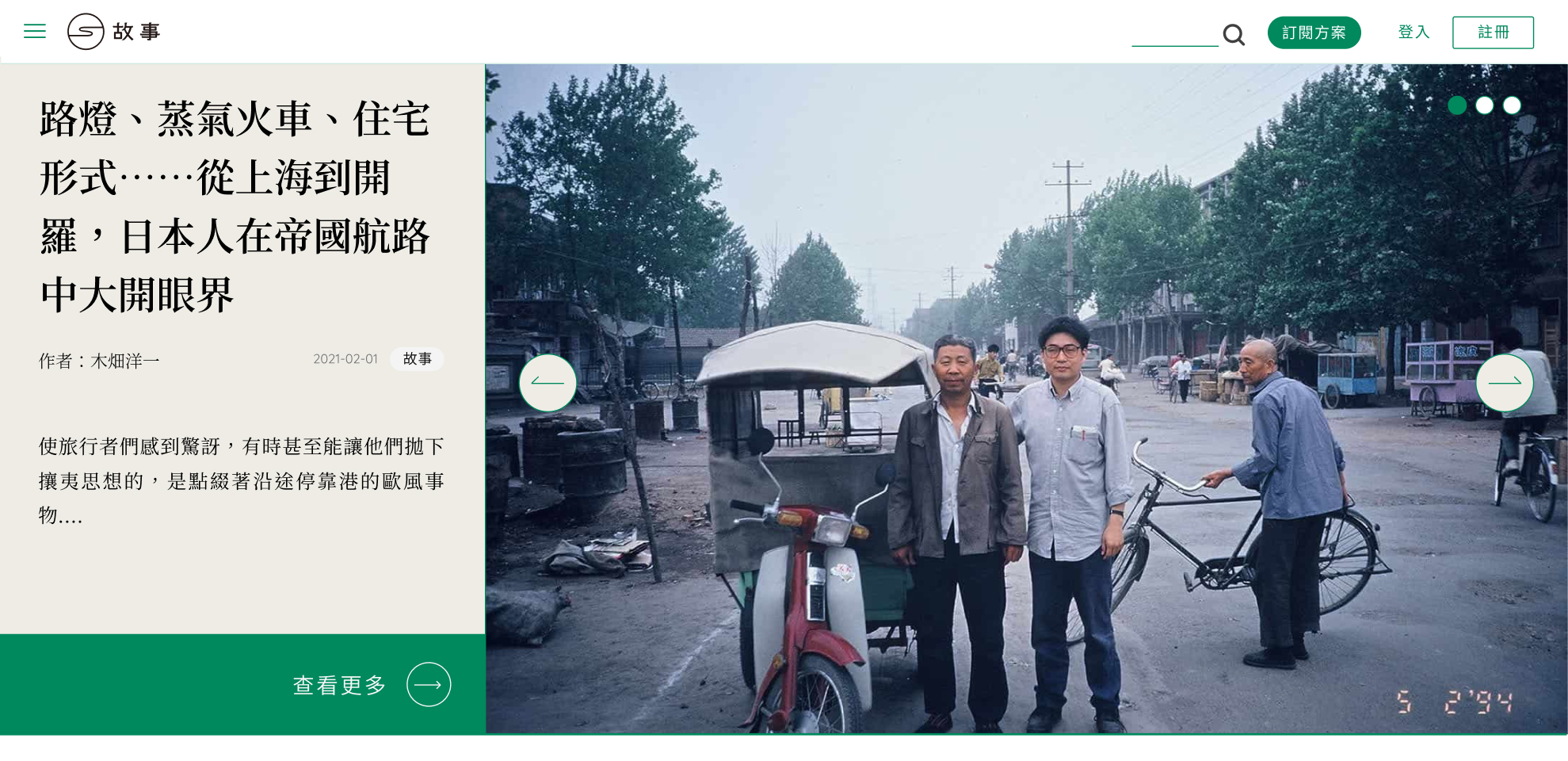Select the third carousel dot
The width and height of the screenshot is (1568, 761).
tap(1512, 105)
